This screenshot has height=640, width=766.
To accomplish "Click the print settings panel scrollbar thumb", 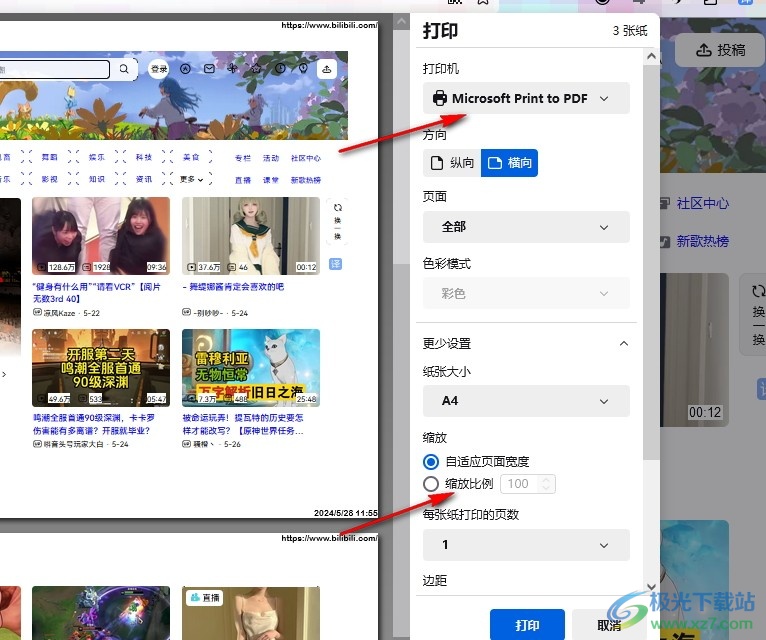I will (651, 261).
